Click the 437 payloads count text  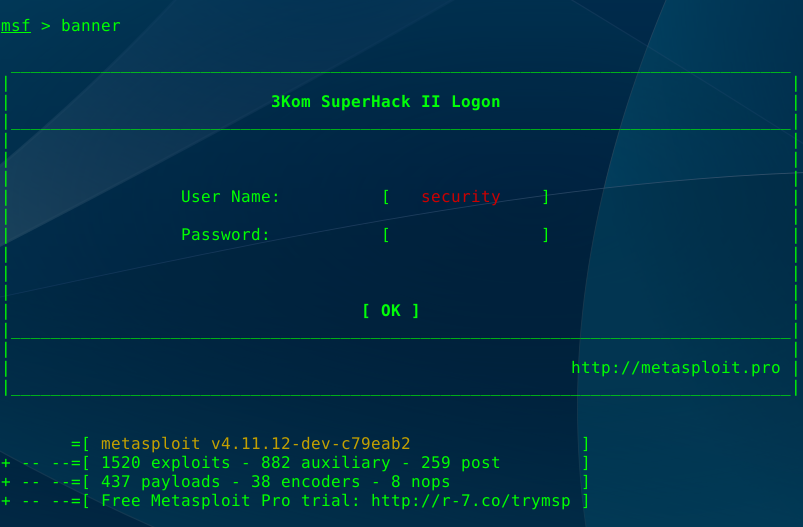[x=160, y=481]
